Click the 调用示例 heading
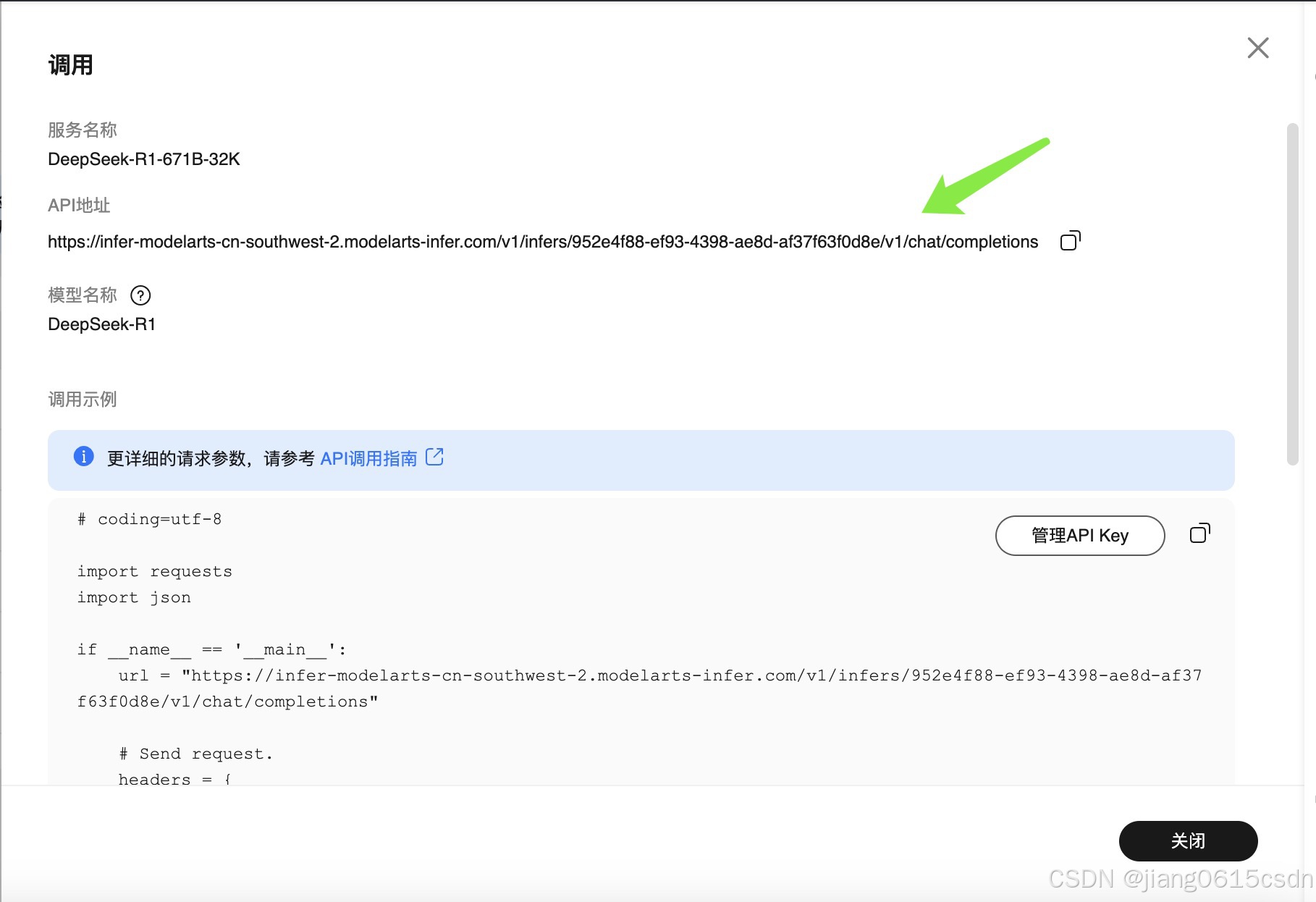 (x=83, y=400)
